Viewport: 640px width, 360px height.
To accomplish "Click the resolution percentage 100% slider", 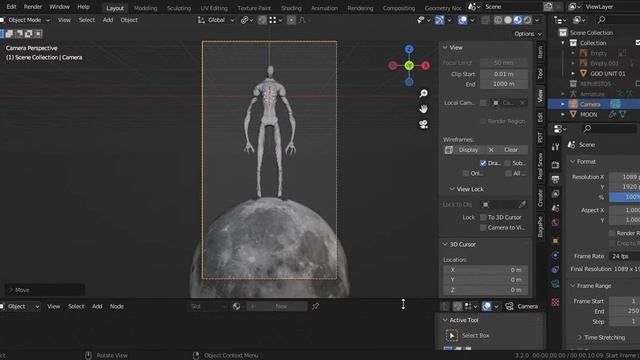I will click(x=624, y=197).
